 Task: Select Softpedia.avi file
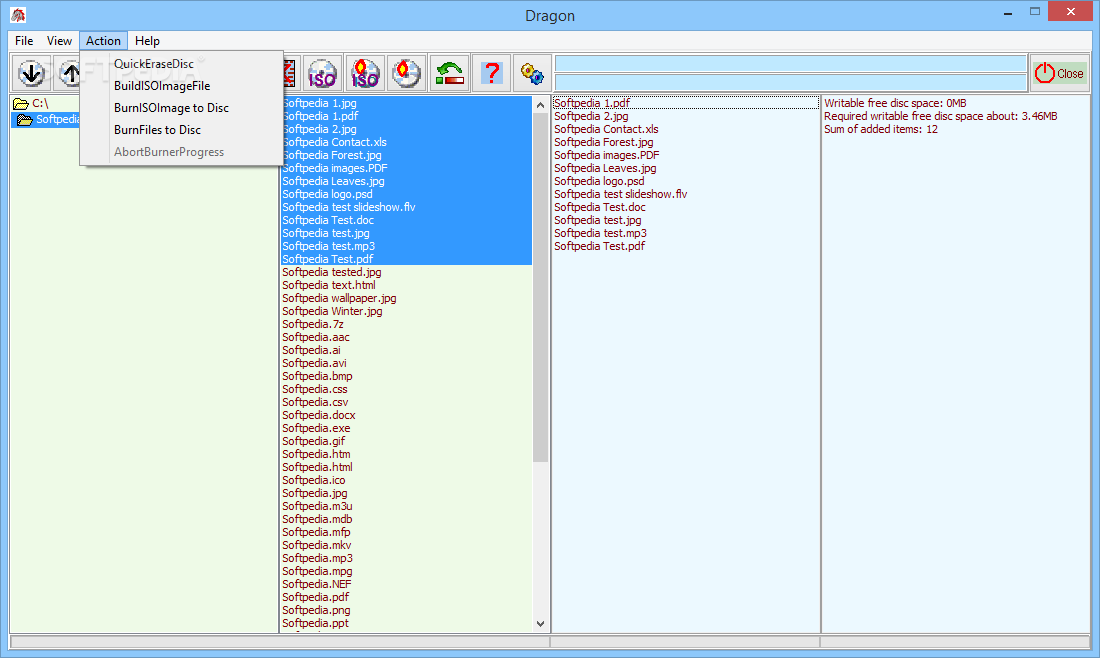(314, 363)
